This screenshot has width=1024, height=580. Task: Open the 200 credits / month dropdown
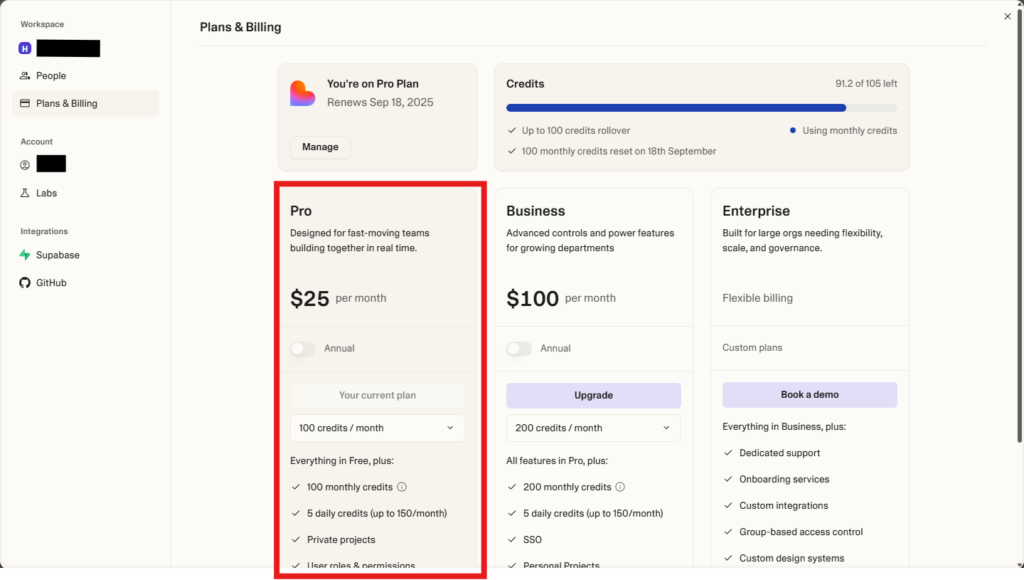[x=594, y=428]
